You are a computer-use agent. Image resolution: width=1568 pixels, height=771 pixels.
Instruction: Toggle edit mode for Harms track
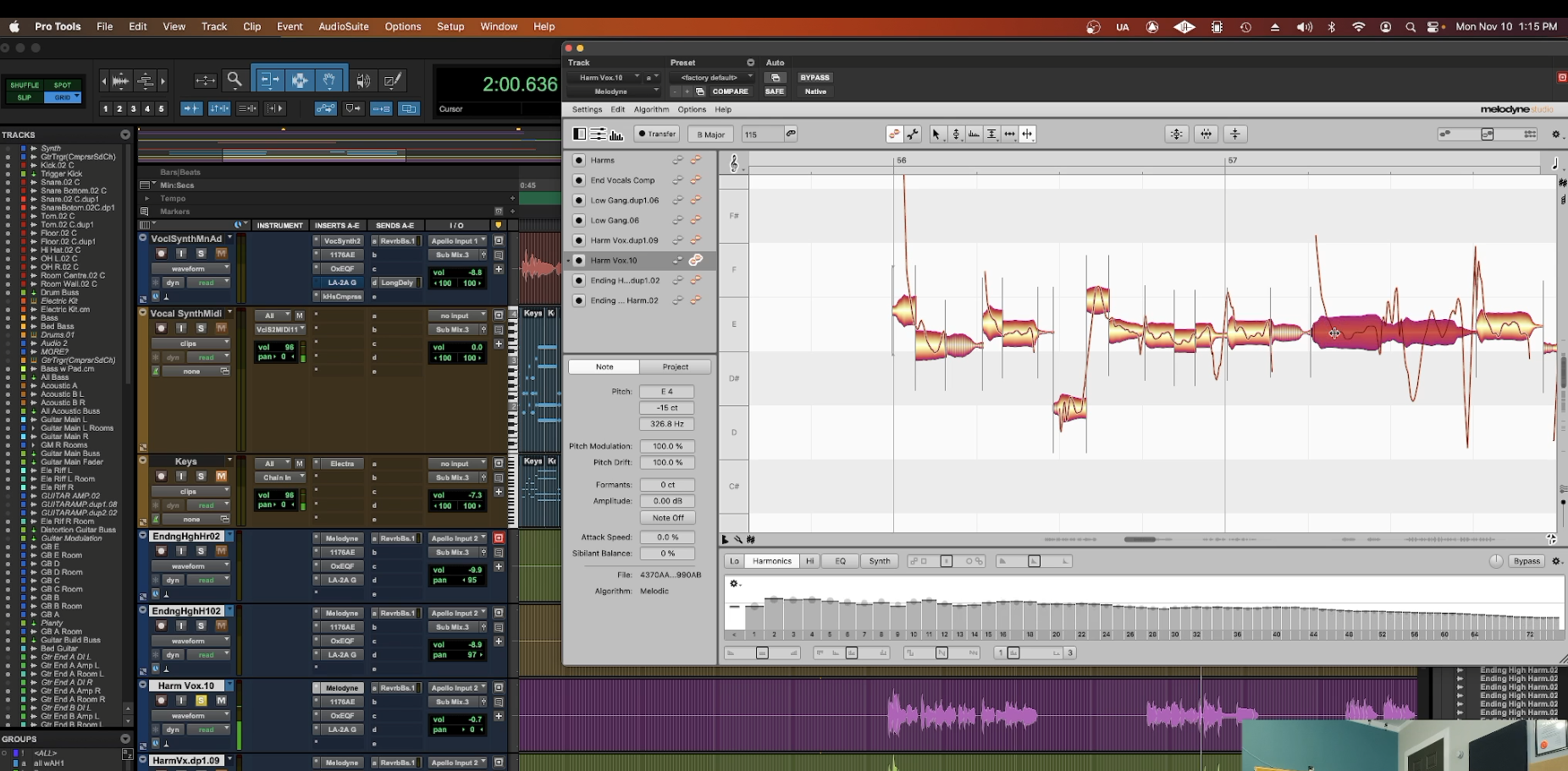[x=695, y=160]
